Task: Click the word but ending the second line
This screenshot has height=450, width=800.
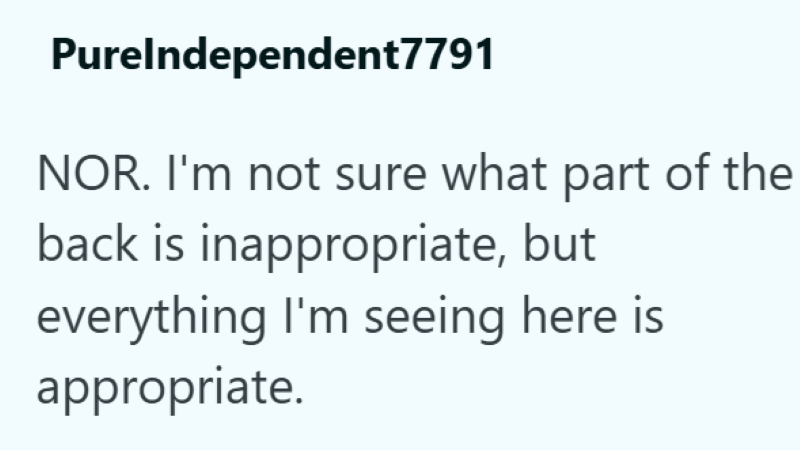Action: [560, 244]
